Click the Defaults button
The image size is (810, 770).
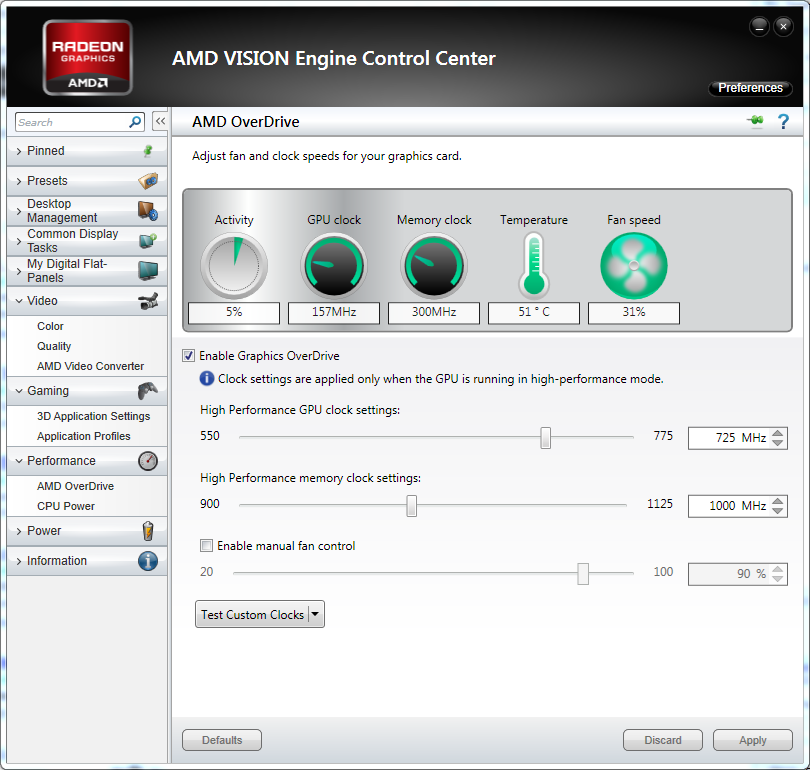pyautogui.click(x=222, y=740)
